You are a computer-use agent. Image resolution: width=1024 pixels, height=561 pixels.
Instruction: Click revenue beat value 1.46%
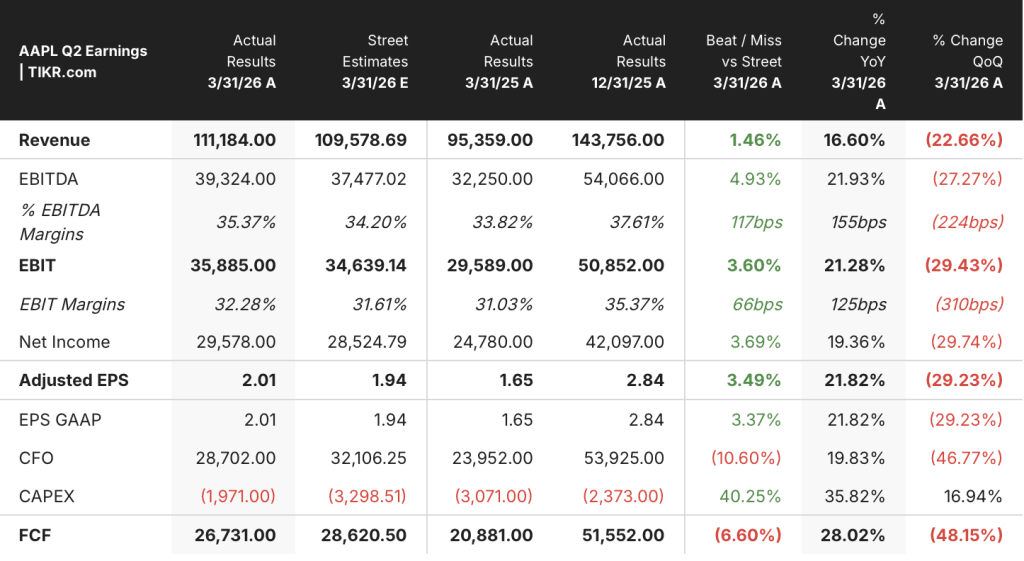coord(755,140)
